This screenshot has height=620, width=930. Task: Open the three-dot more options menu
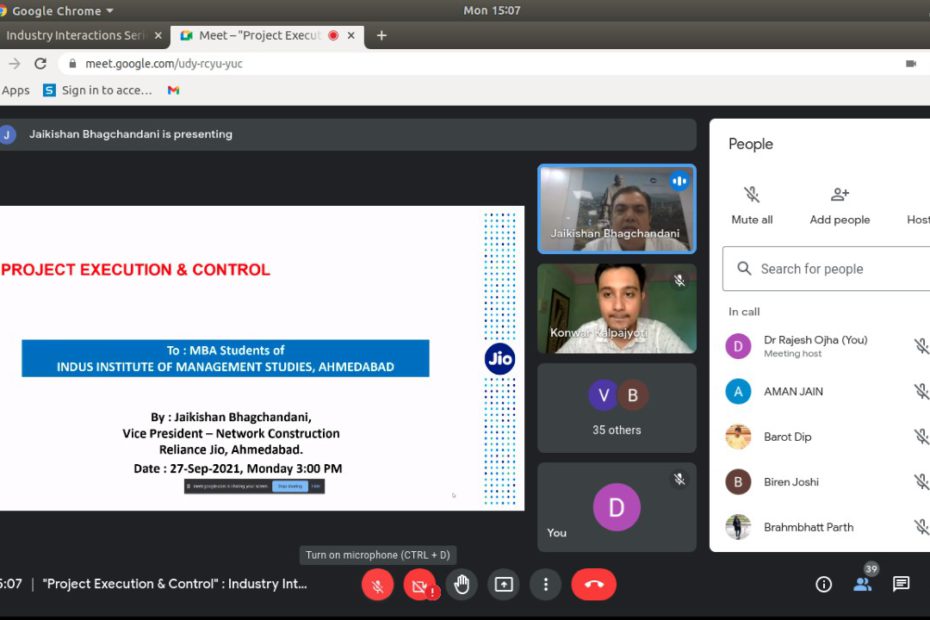click(545, 585)
